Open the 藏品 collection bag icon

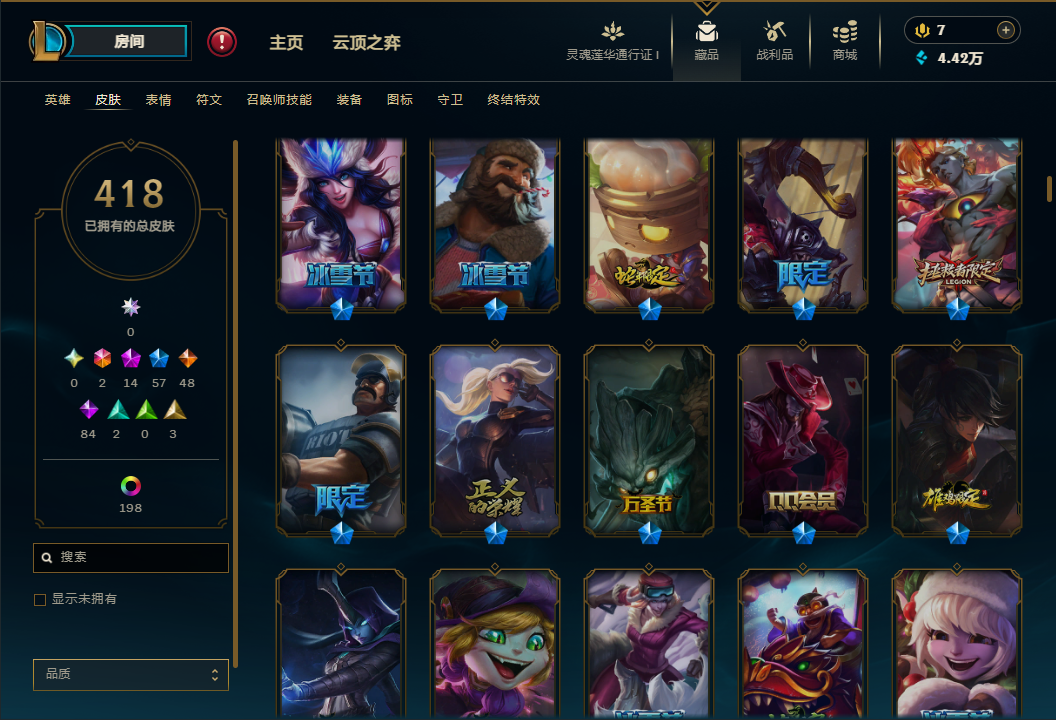pos(706,32)
